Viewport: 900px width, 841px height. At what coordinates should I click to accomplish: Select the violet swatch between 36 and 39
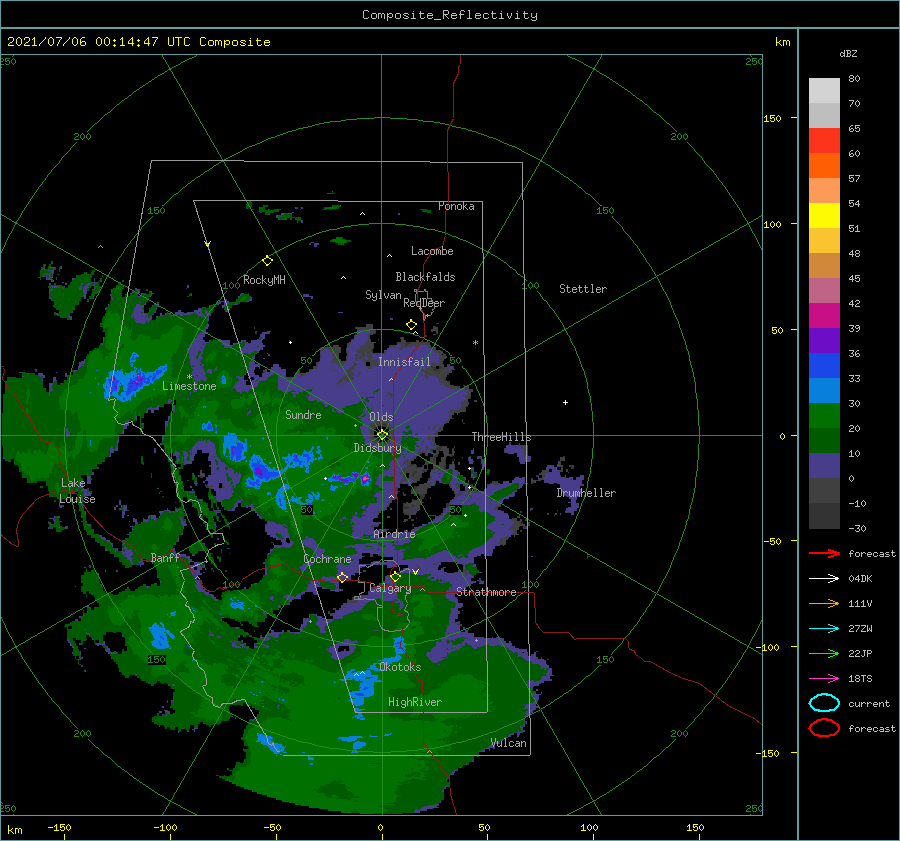824,340
